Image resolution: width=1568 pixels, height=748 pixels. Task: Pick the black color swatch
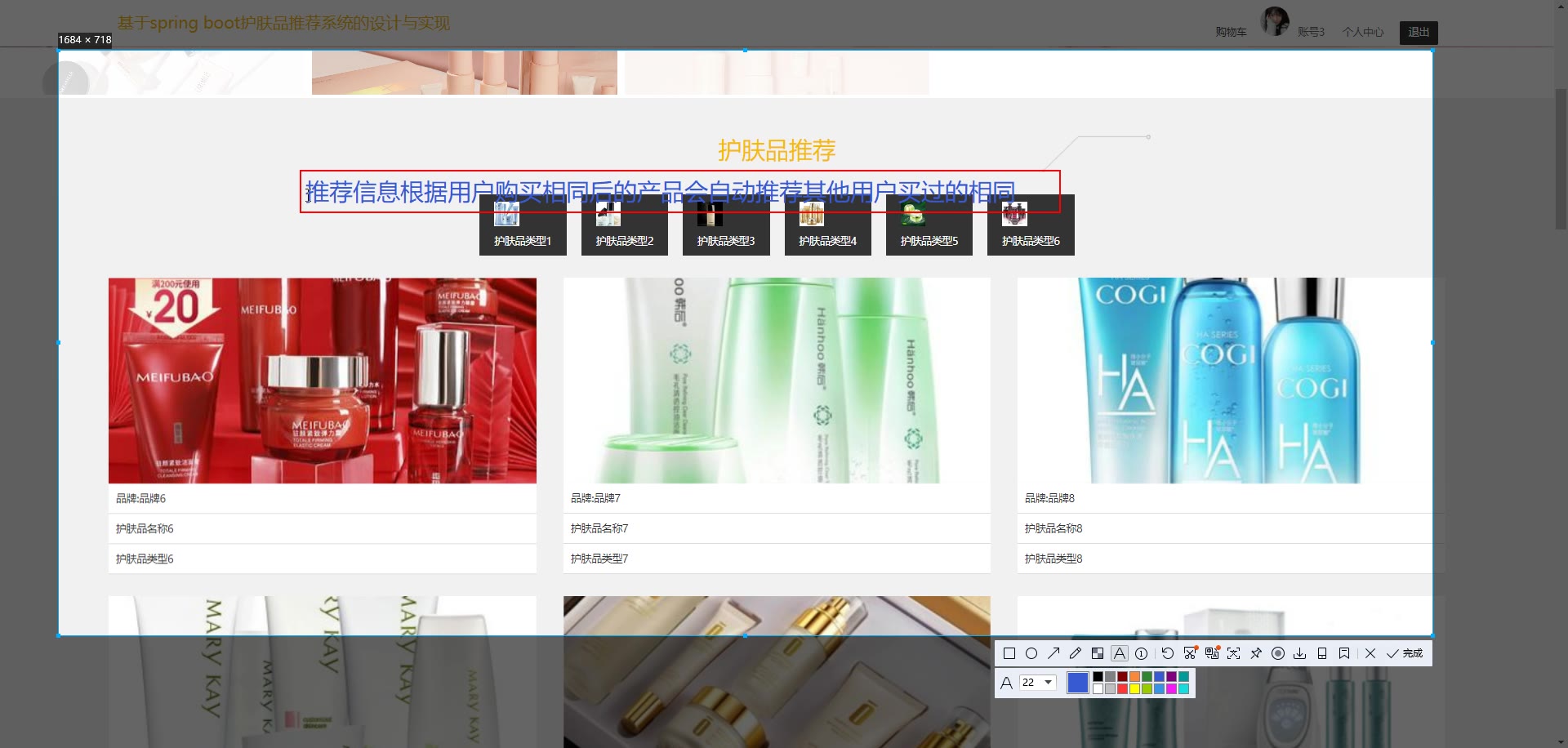[1098, 676]
